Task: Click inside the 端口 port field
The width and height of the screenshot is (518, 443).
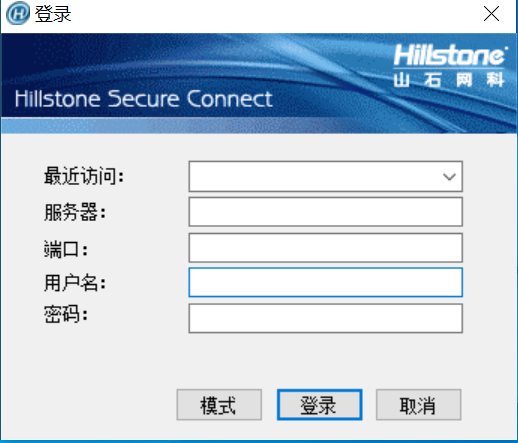Action: [325, 248]
